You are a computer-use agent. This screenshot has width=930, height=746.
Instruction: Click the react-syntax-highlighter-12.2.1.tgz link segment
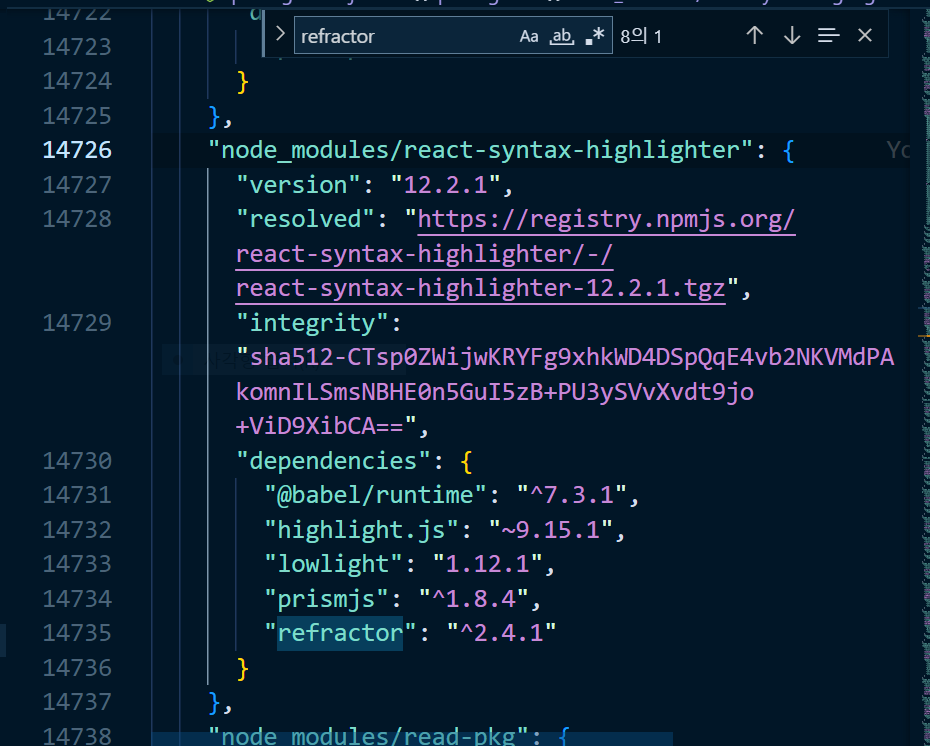point(480,289)
